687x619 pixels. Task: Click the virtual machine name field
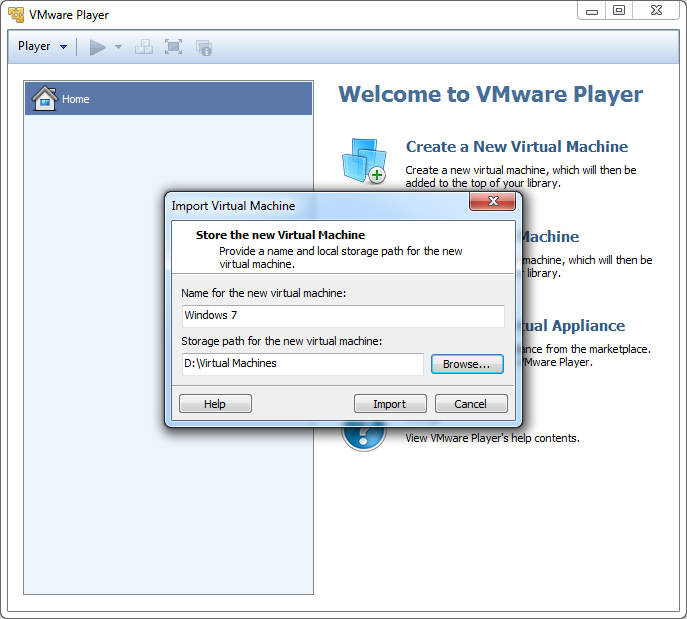(x=342, y=315)
